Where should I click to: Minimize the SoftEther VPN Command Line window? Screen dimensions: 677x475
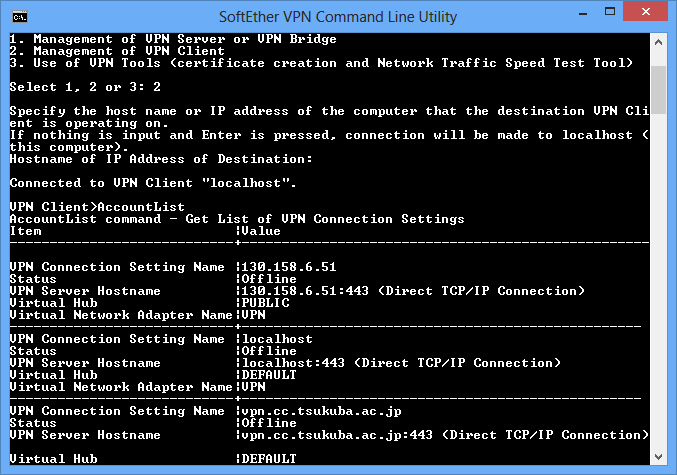pyautogui.click(x=583, y=13)
